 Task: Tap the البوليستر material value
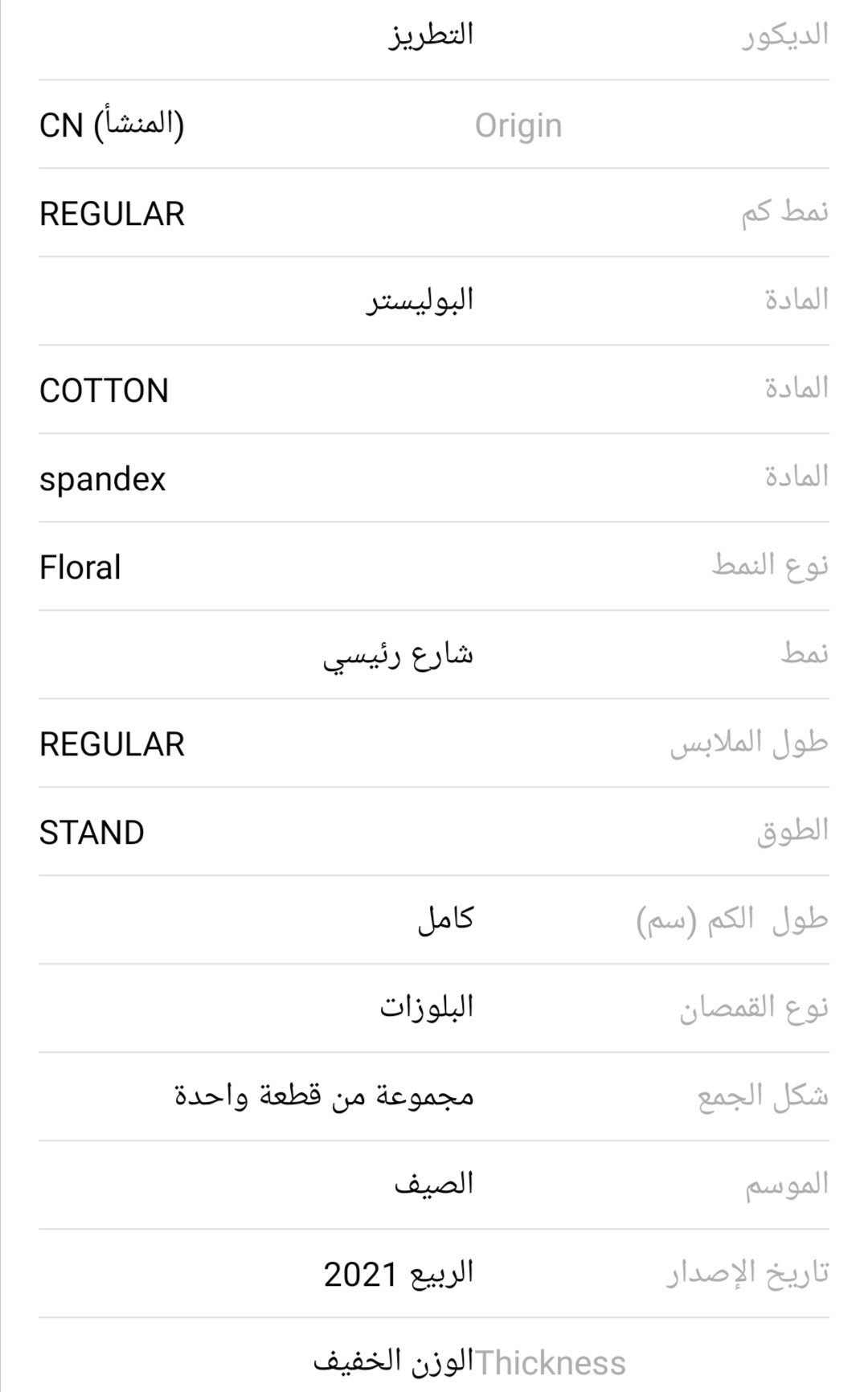pyautogui.click(x=420, y=301)
